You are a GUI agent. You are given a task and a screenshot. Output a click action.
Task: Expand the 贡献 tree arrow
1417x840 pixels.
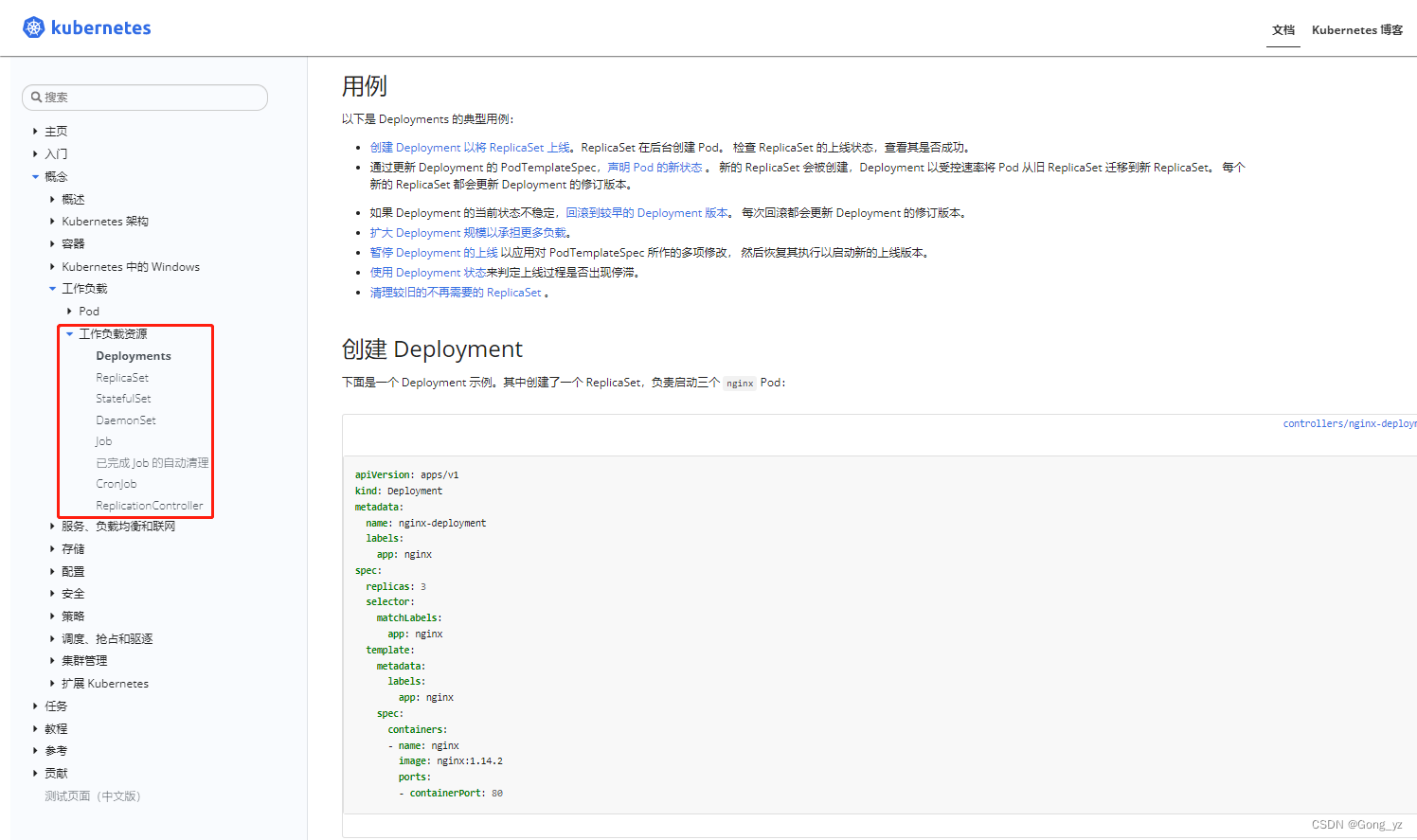coord(35,774)
